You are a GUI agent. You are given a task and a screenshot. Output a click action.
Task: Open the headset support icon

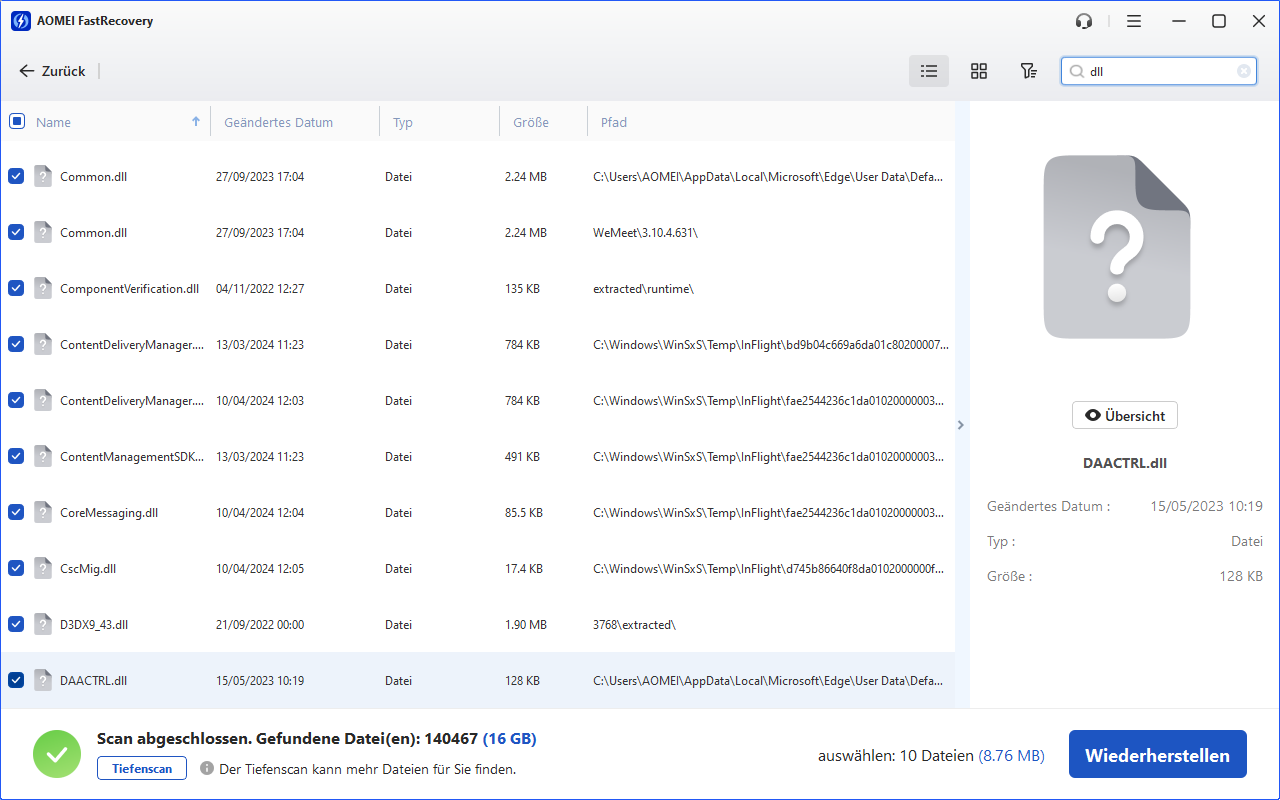point(1084,21)
